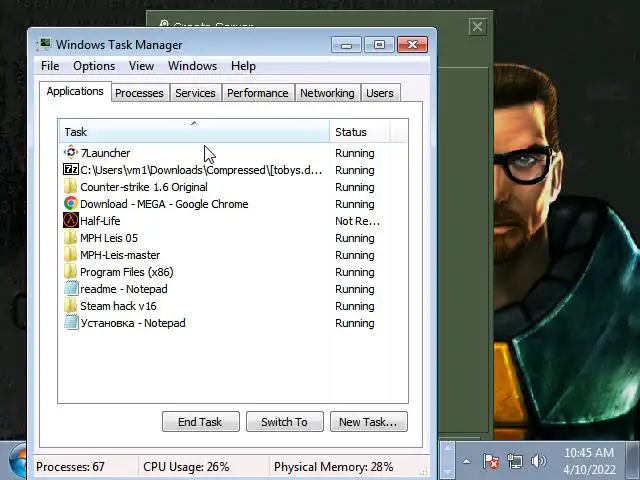The height and width of the screenshot is (480, 640).
Task: Open the Windows menu
Action: [192, 66]
